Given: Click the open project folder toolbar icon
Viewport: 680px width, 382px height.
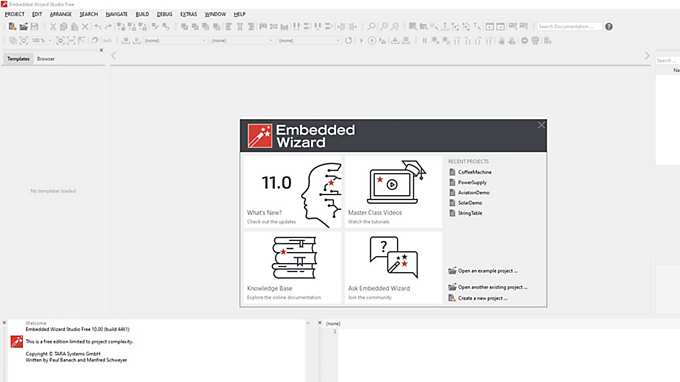Looking at the screenshot, I should (x=23, y=26).
